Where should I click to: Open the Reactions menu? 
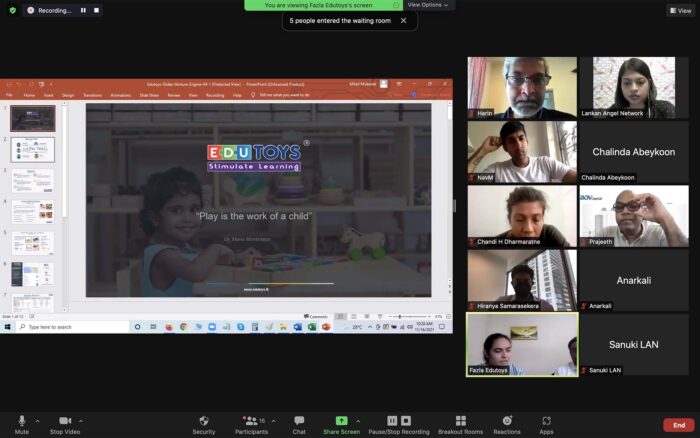[x=506, y=424]
